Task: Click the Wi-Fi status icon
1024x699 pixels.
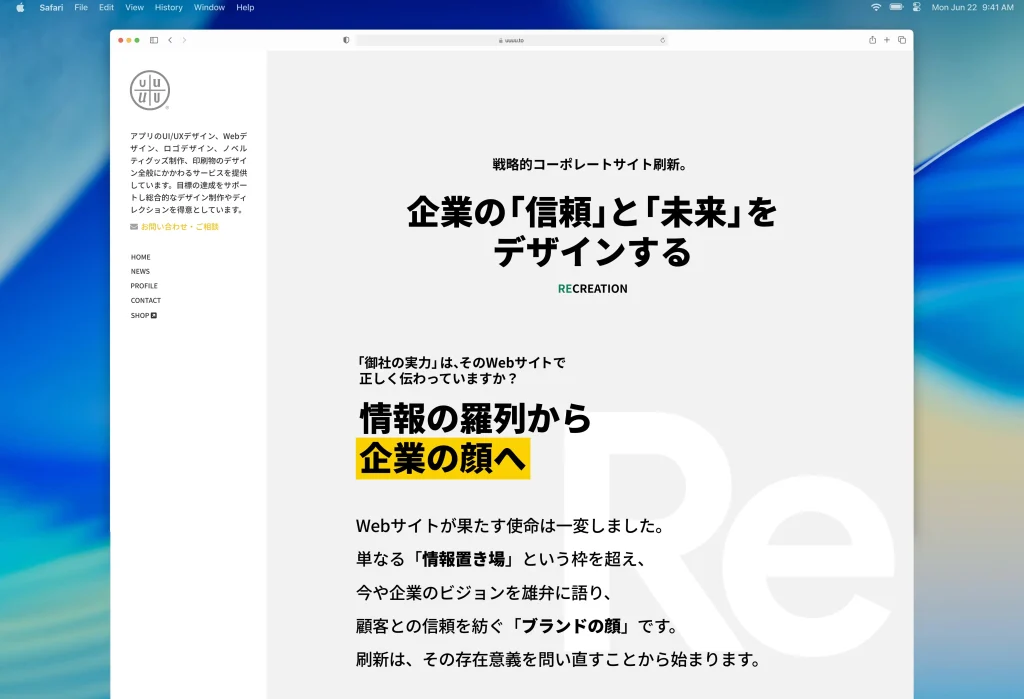Action: tap(876, 7)
